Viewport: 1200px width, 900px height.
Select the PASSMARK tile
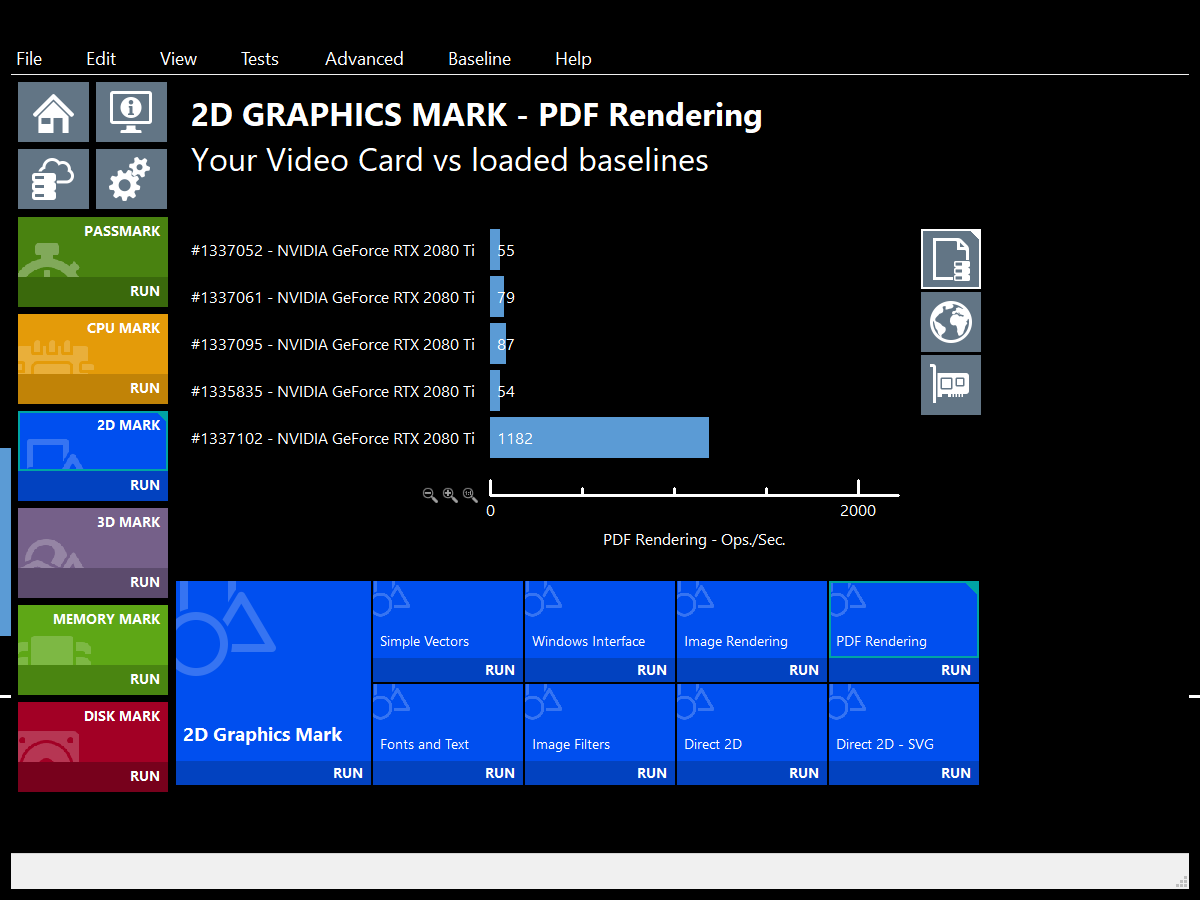pyautogui.click(x=93, y=247)
